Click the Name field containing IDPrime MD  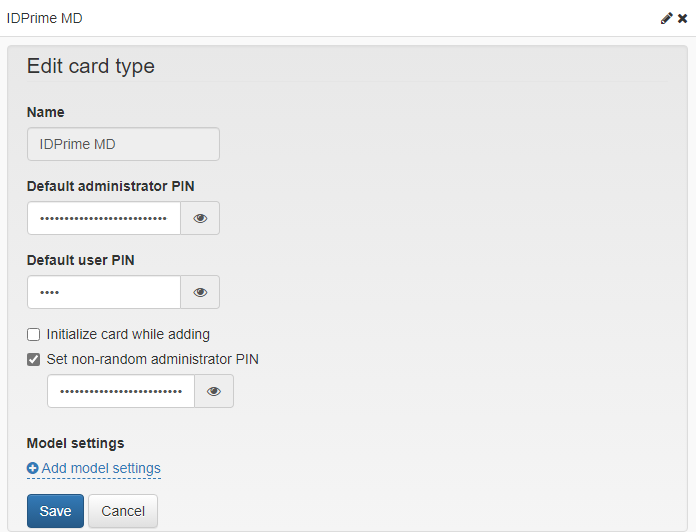coord(123,144)
